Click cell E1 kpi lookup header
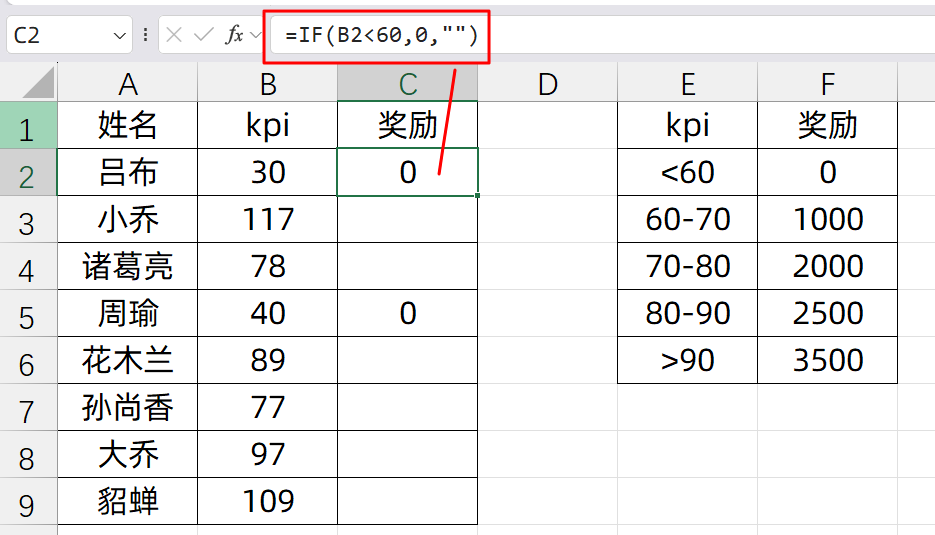The image size is (935, 535). click(688, 125)
